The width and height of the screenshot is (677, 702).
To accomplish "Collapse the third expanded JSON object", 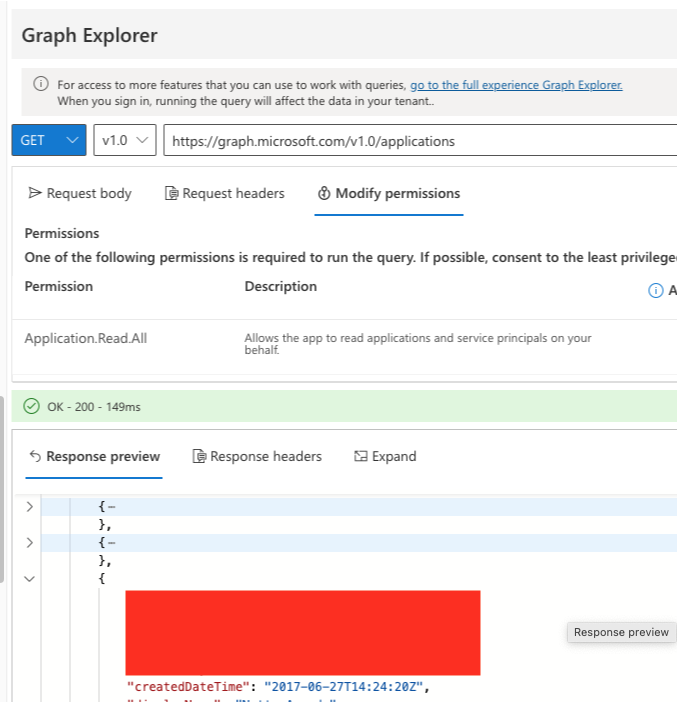I will point(30,579).
